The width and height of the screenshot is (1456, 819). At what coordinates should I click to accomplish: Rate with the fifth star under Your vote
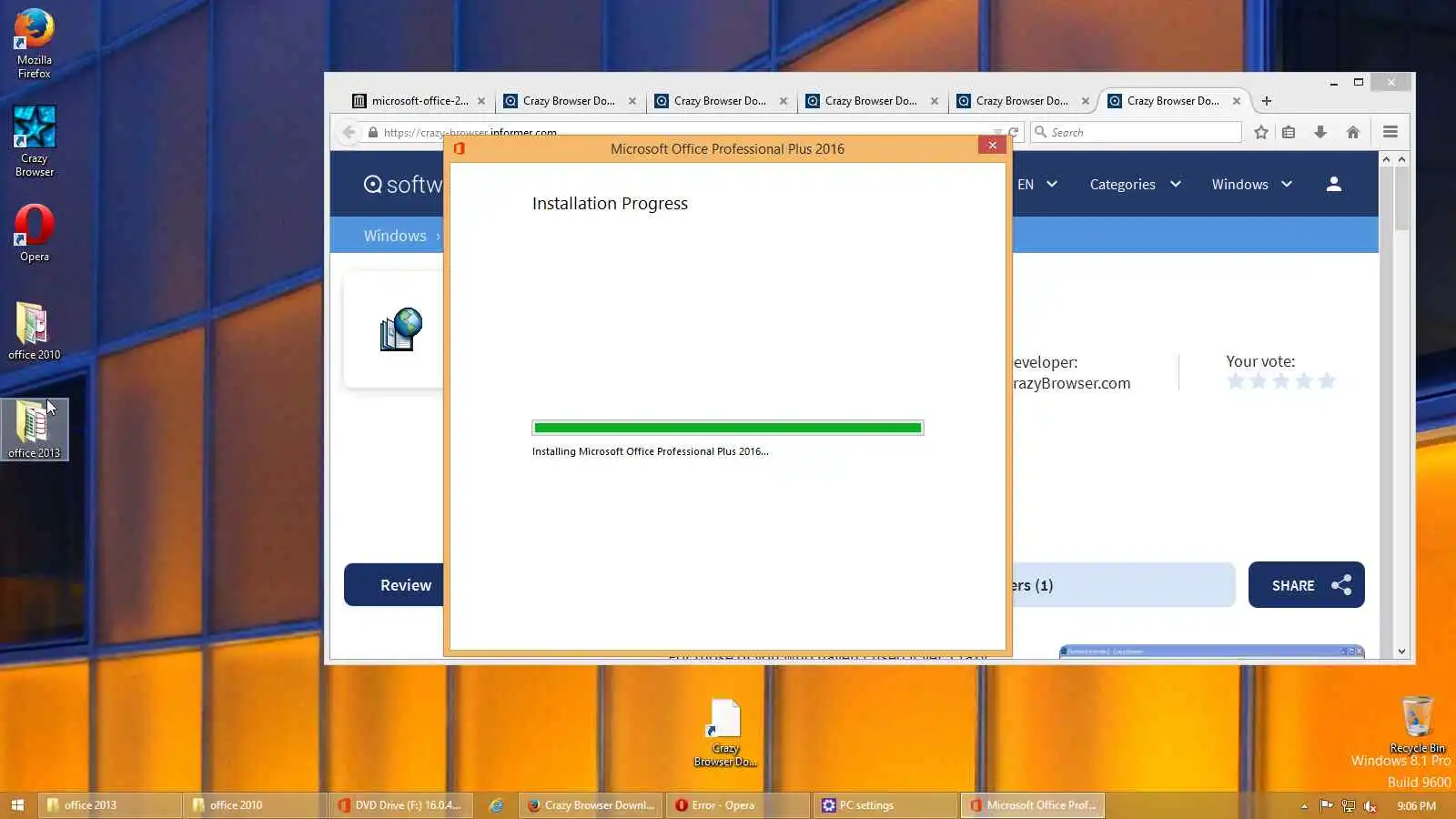point(1327,381)
